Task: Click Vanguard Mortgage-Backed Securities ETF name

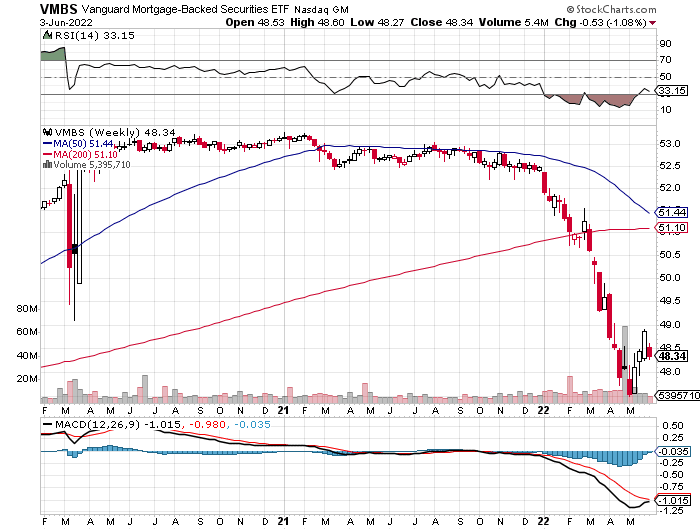Action: (185, 9)
